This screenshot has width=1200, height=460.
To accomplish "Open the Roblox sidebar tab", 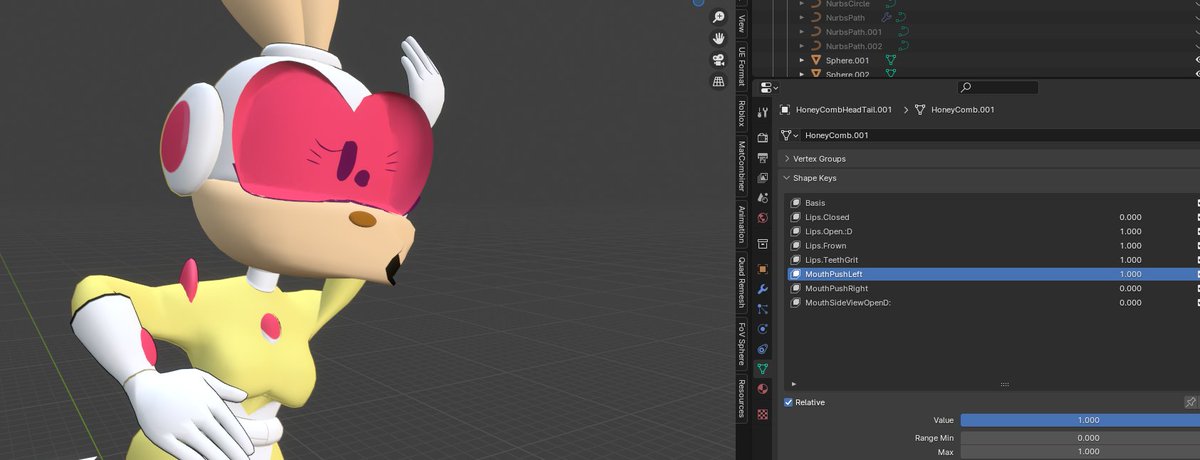I will pyautogui.click(x=741, y=112).
